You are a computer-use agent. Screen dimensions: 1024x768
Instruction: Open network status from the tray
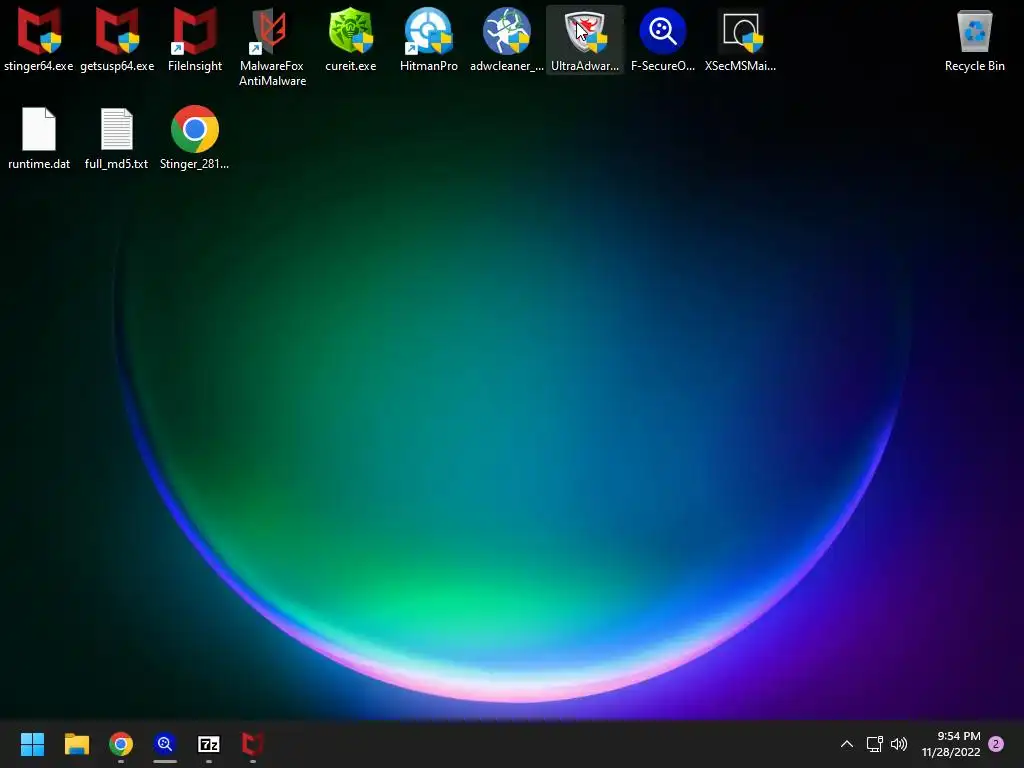(874, 744)
